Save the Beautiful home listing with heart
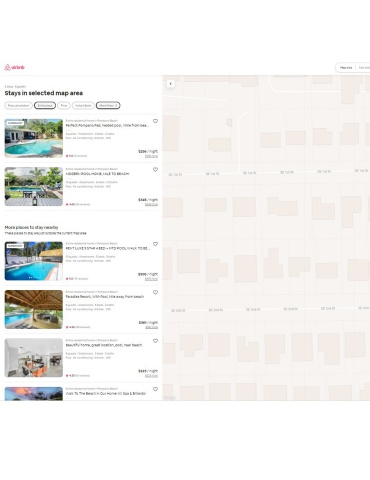The height and width of the screenshot is (480, 370). coord(155,341)
